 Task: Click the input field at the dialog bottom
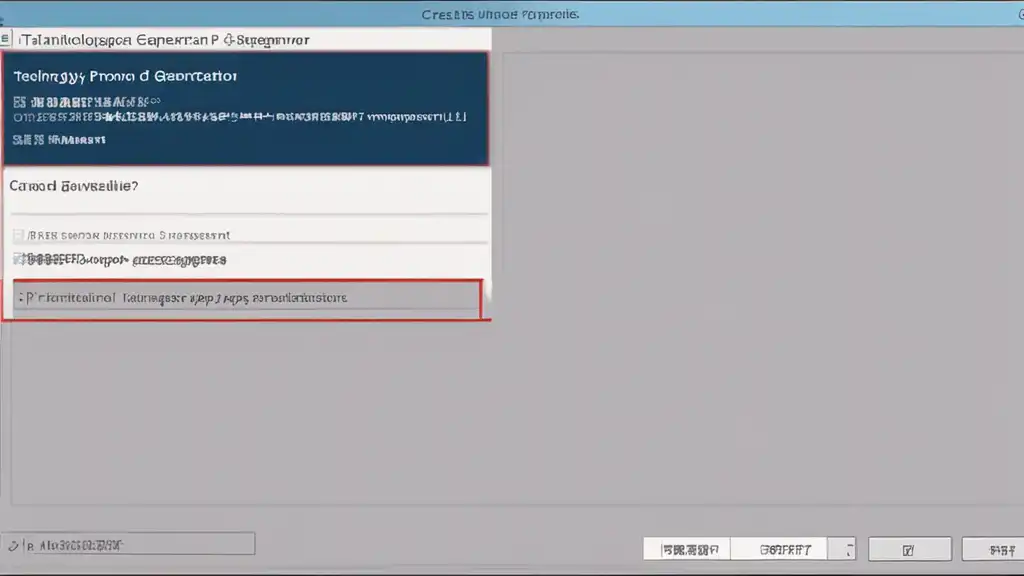coord(128,544)
